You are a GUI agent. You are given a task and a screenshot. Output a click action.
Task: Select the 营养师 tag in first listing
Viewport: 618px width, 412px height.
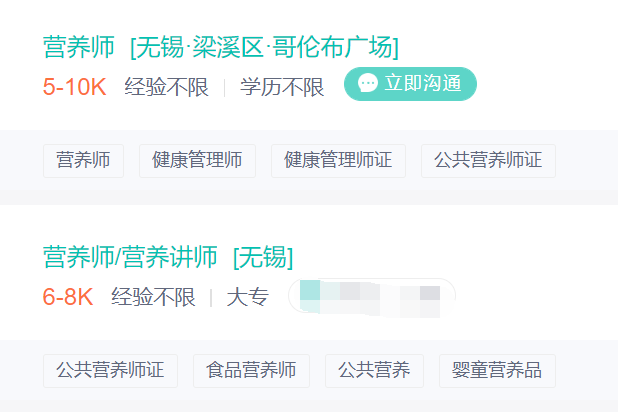84,161
